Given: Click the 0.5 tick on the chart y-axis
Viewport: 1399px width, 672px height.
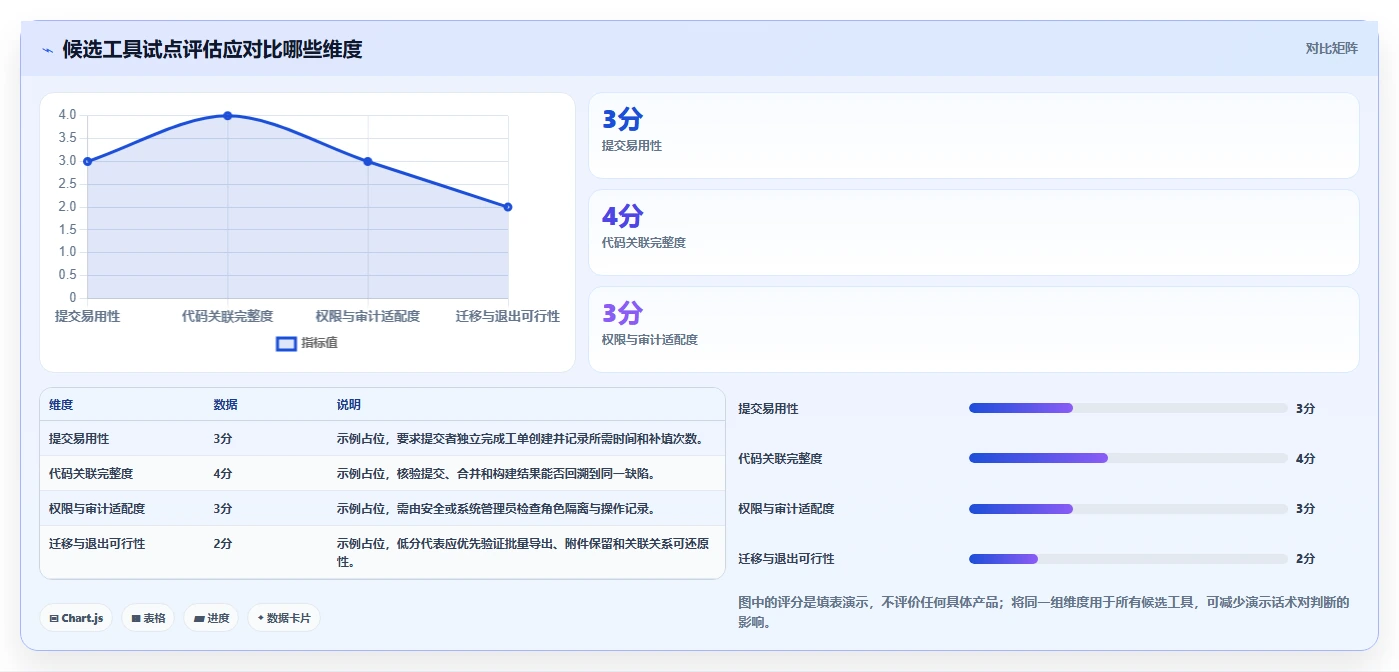Looking at the screenshot, I should (x=67, y=275).
